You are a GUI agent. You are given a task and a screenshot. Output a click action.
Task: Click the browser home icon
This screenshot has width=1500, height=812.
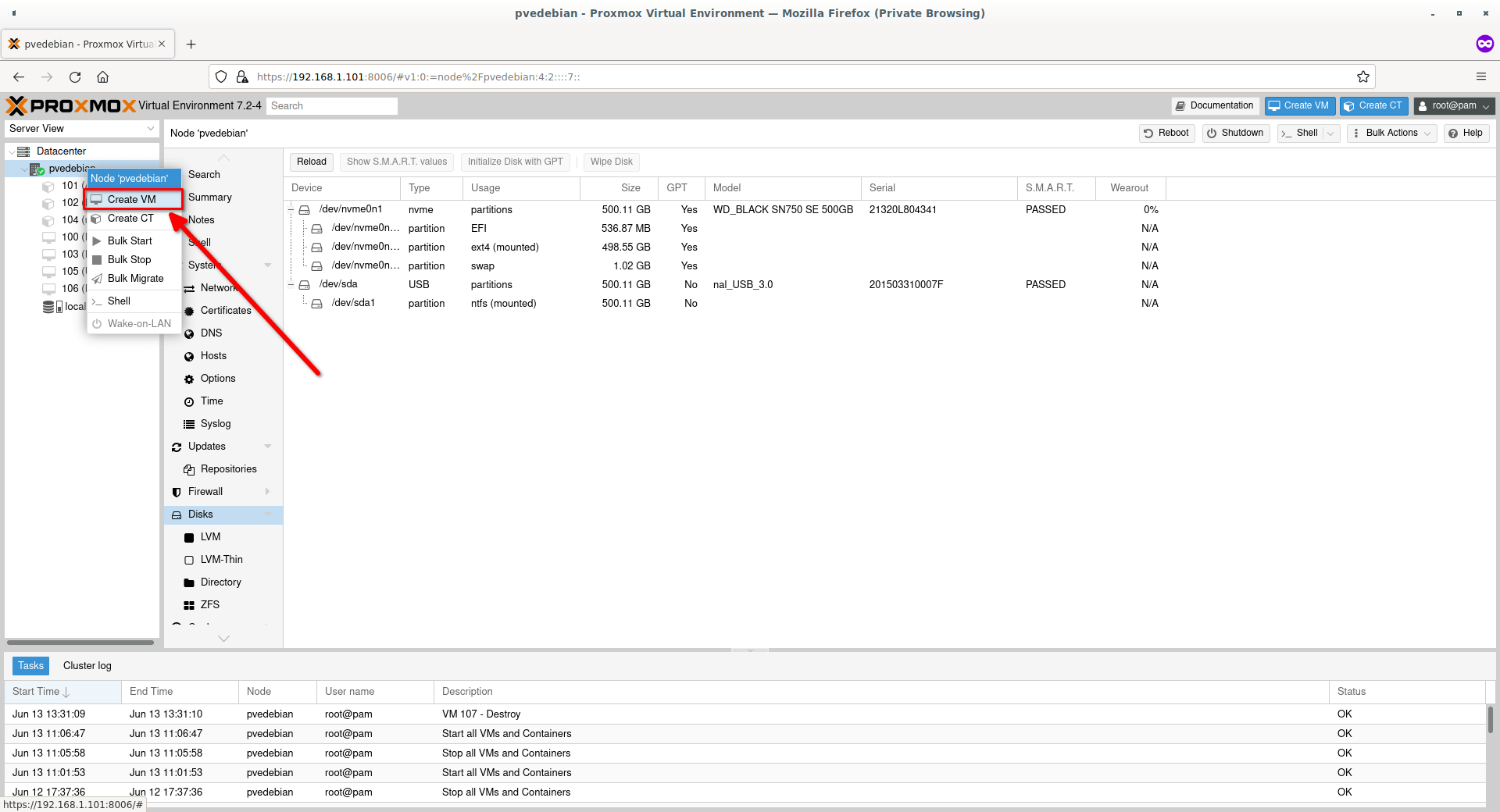point(102,77)
